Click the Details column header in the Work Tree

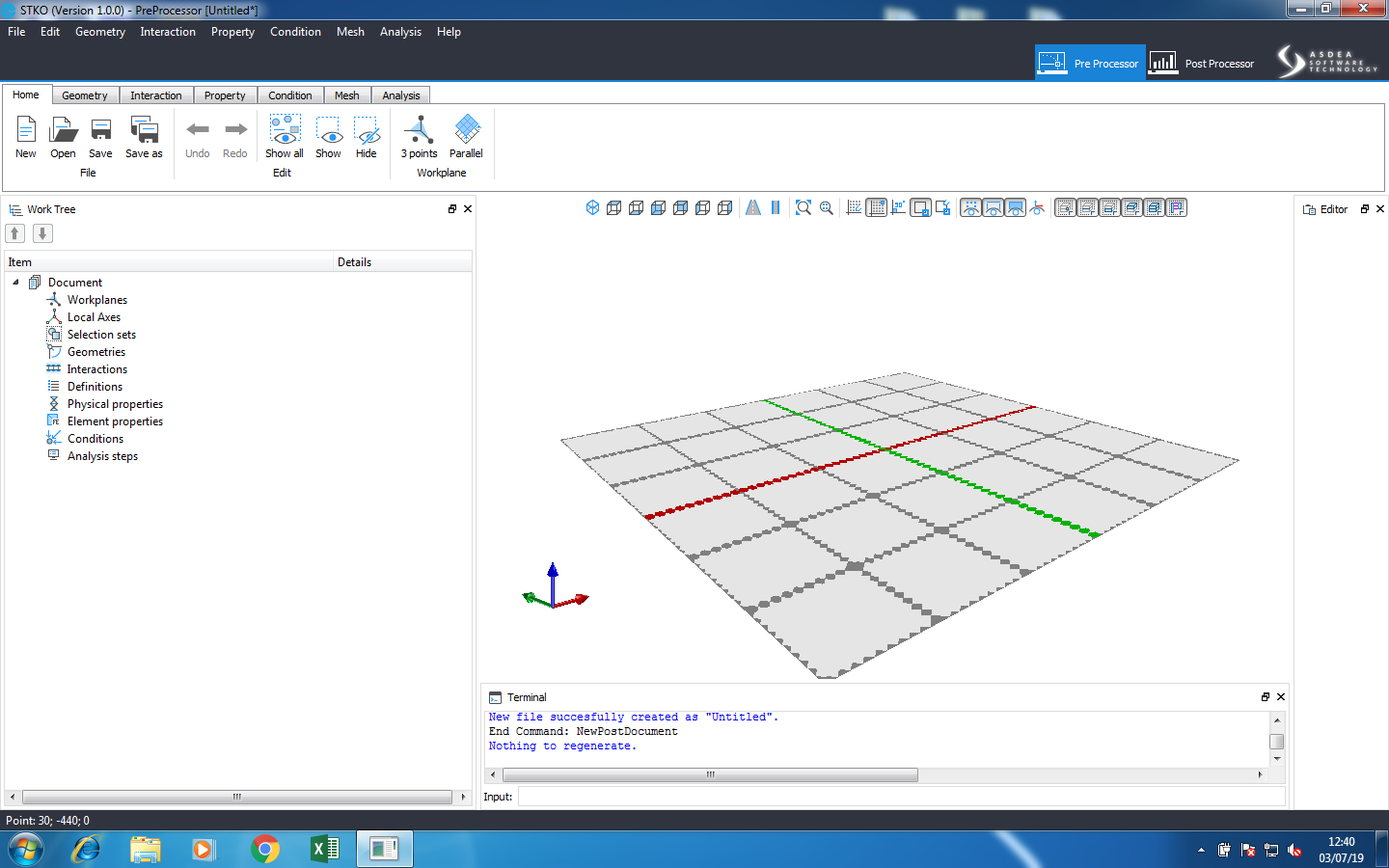(x=402, y=262)
